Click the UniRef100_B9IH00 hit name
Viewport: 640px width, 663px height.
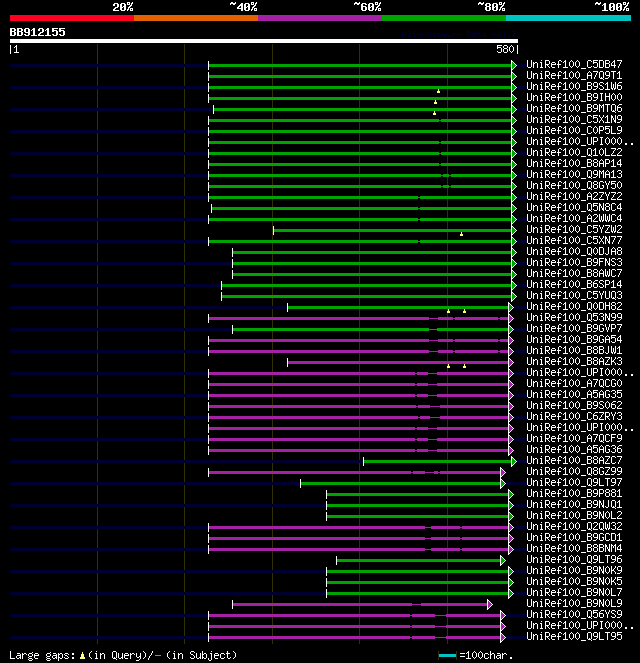pos(574,97)
